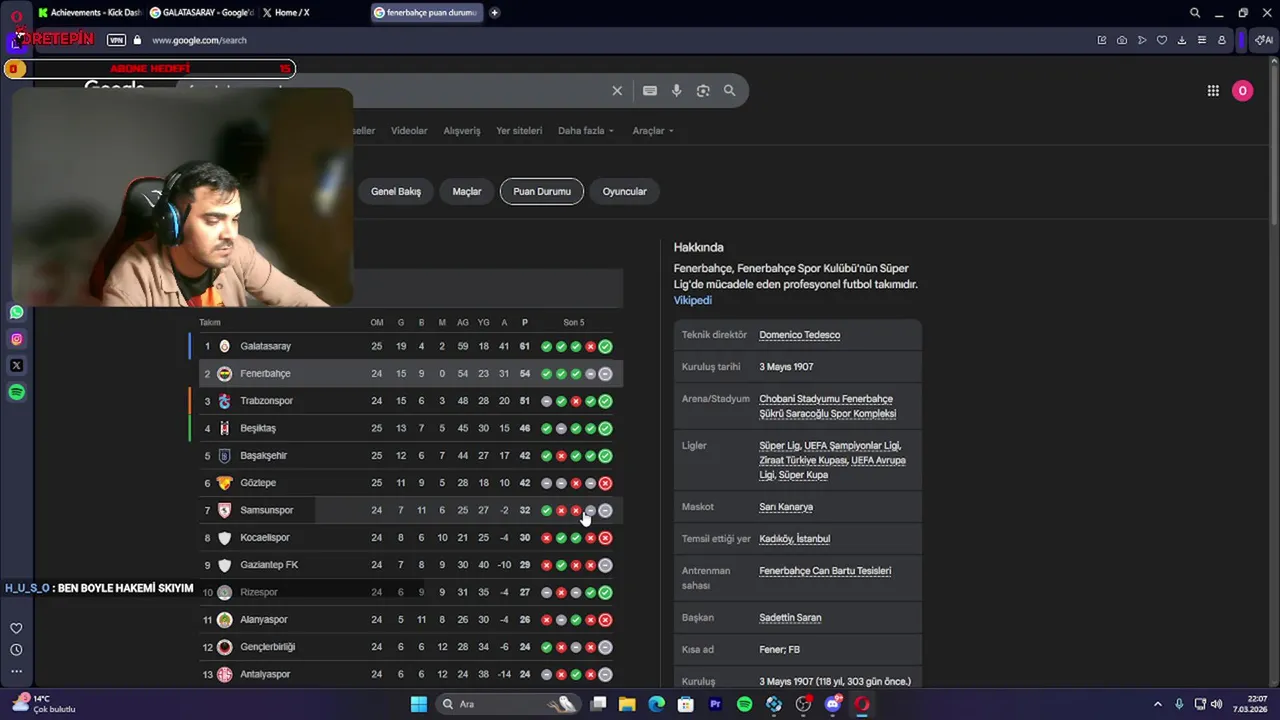The height and width of the screenshot is (720, 1280).
Task: Open the Google account avatar
Action: coord(1242,91)
